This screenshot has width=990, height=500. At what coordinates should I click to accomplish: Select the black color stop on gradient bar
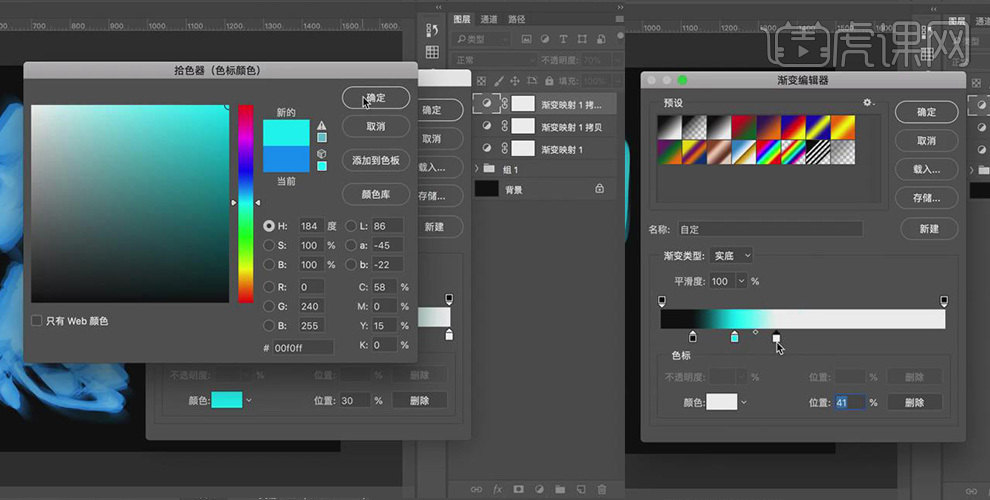pos(693,336)
